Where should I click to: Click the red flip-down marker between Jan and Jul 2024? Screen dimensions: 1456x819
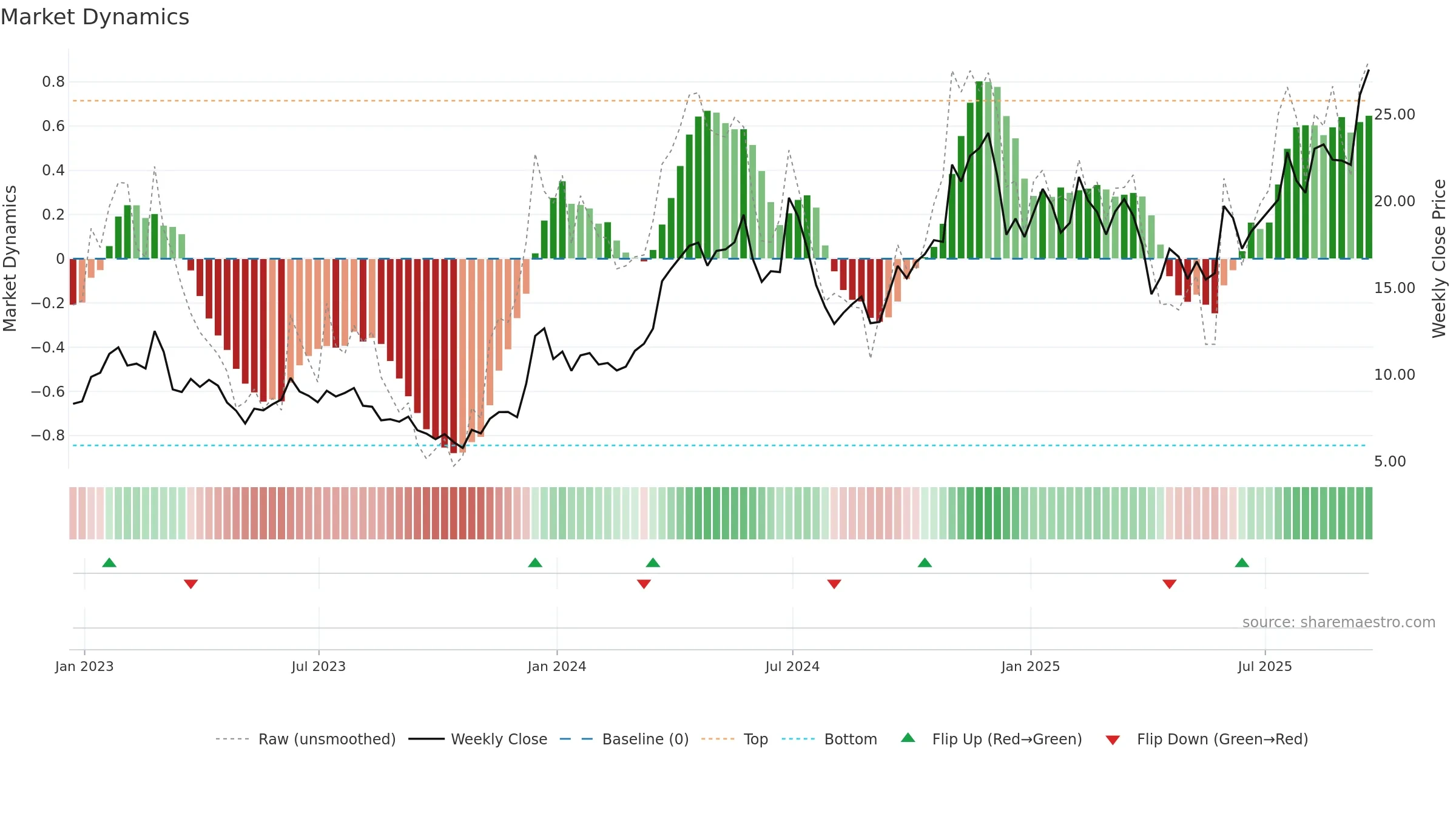[x=644, y=584]
